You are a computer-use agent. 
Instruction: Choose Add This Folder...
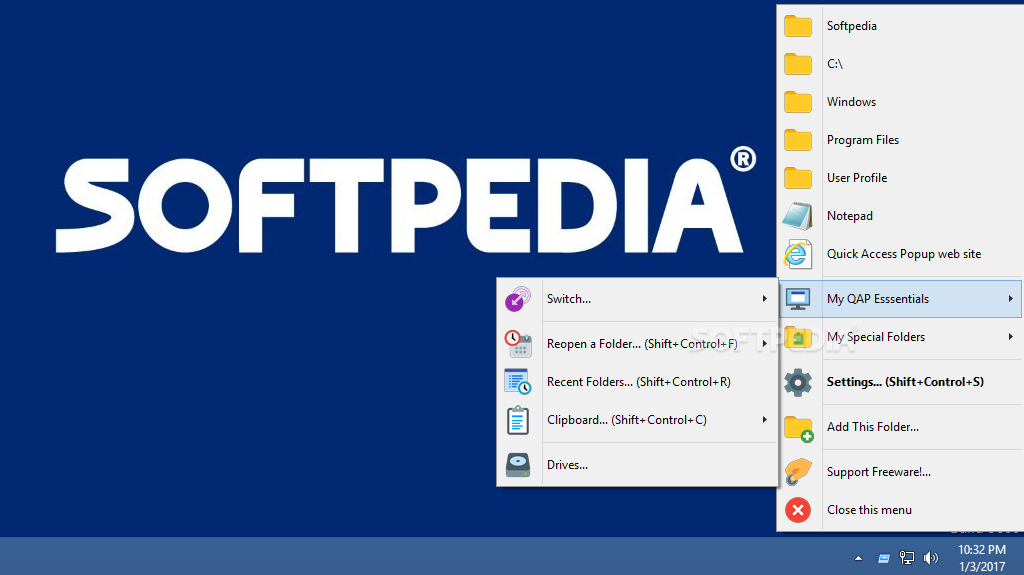pos(900,427)
